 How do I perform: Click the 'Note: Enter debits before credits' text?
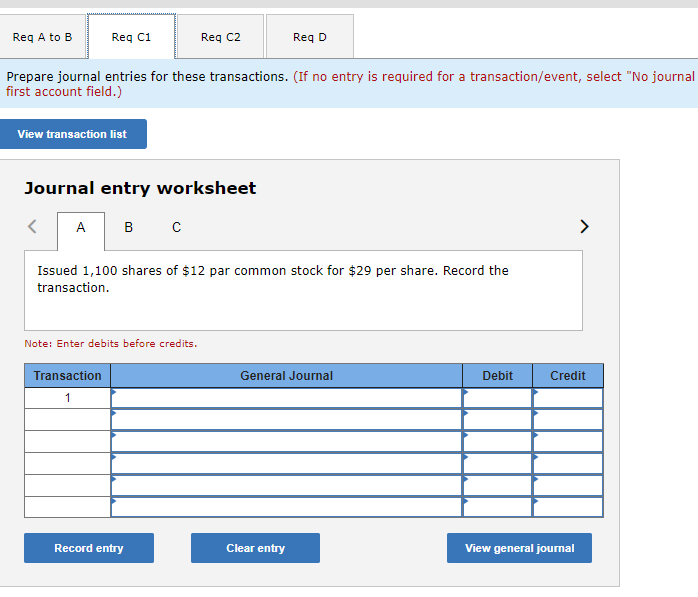(x=111, y=344)
